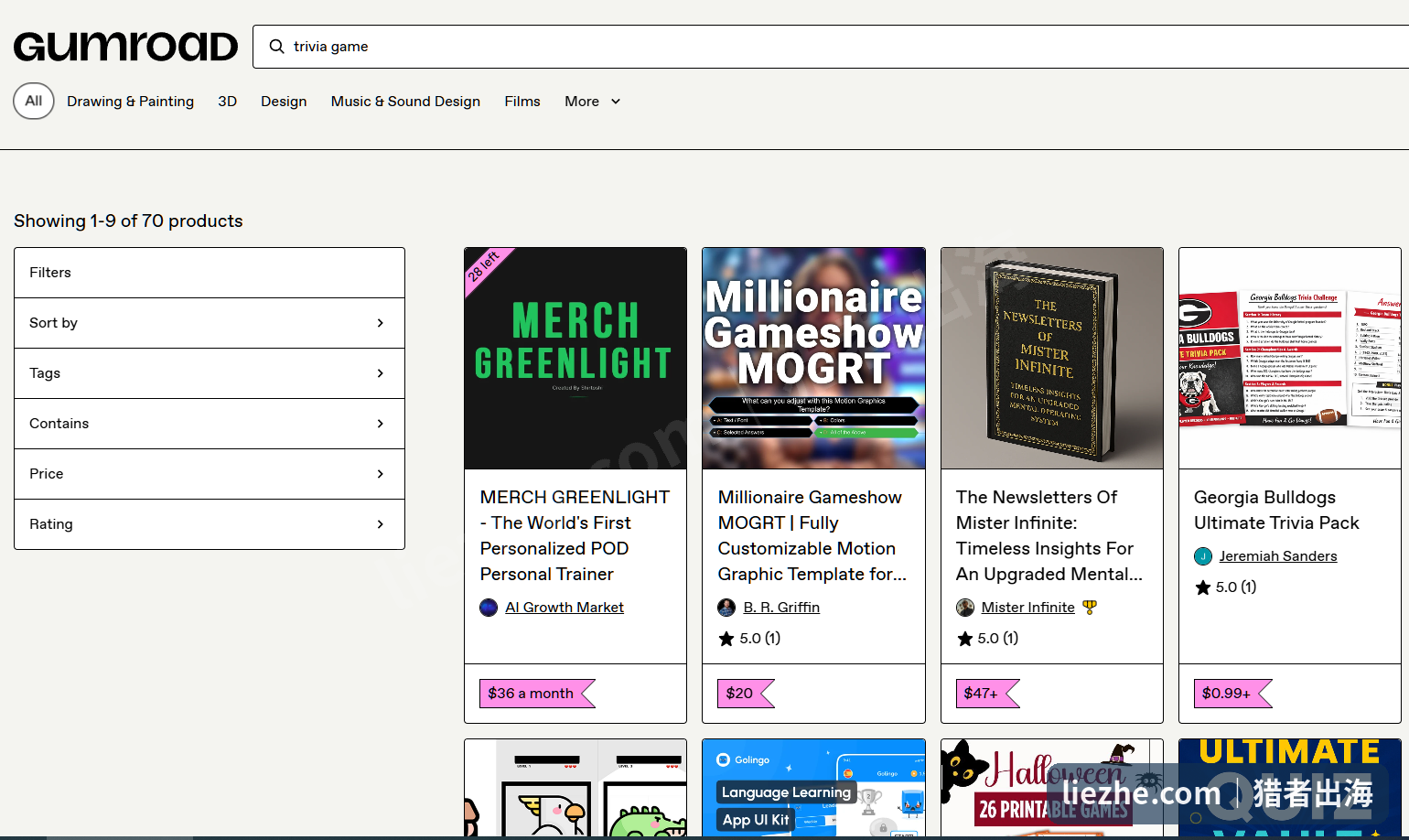Click the $0.99+ price tag
Viewport: 1409px width, 840px height.
(x=1232, y=694)
